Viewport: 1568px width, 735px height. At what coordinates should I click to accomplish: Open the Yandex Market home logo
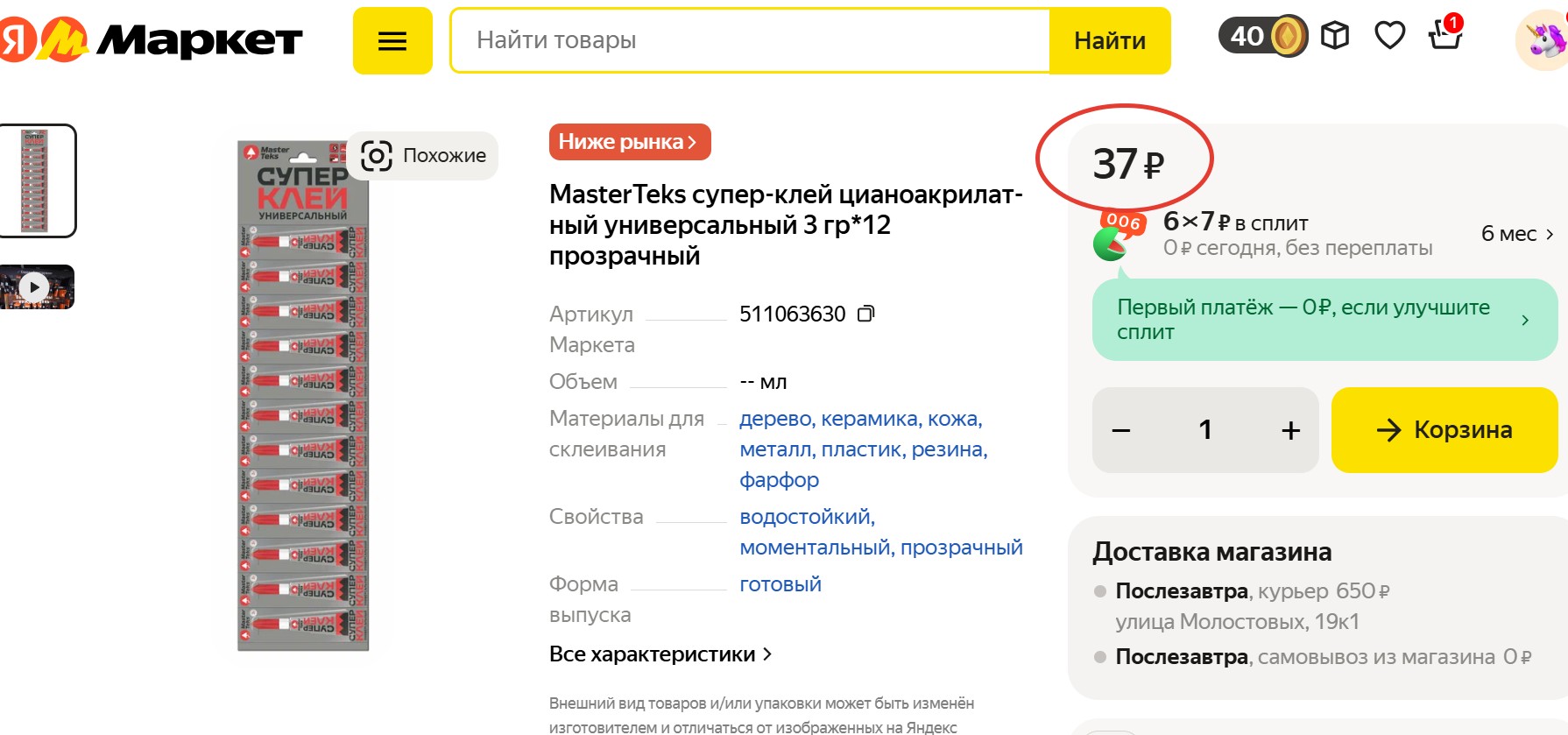click(x=151, y=40)
